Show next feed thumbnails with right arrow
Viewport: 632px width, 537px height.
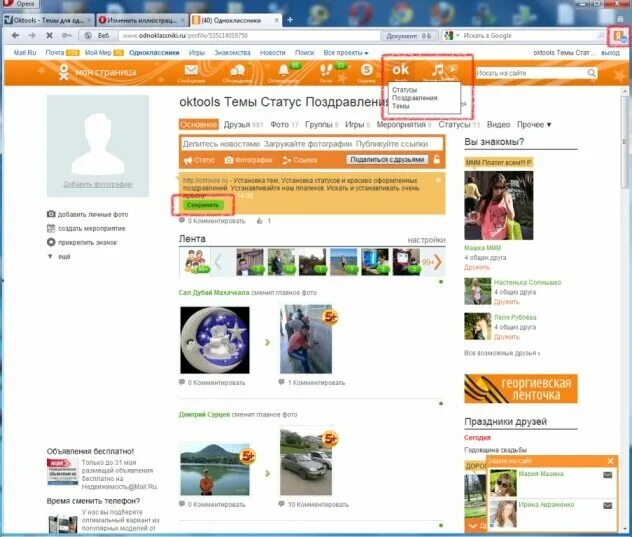click(x=438, y=262)
